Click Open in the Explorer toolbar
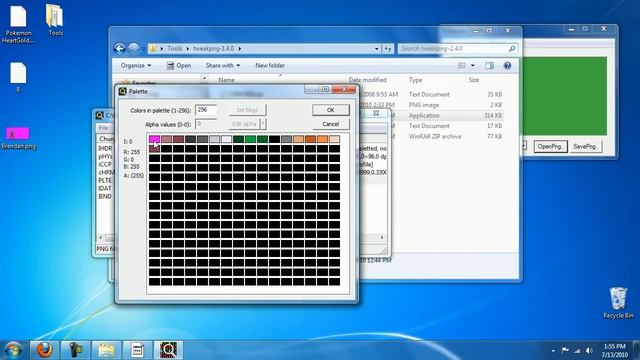Image resolution: width=640 pixels, height=360 pixels. click(x=179, y=65)
